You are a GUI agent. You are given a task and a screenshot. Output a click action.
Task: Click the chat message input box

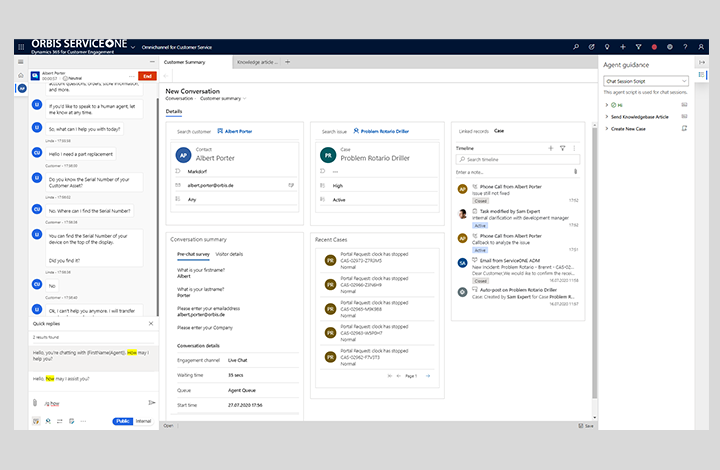[x=93, y=403]
